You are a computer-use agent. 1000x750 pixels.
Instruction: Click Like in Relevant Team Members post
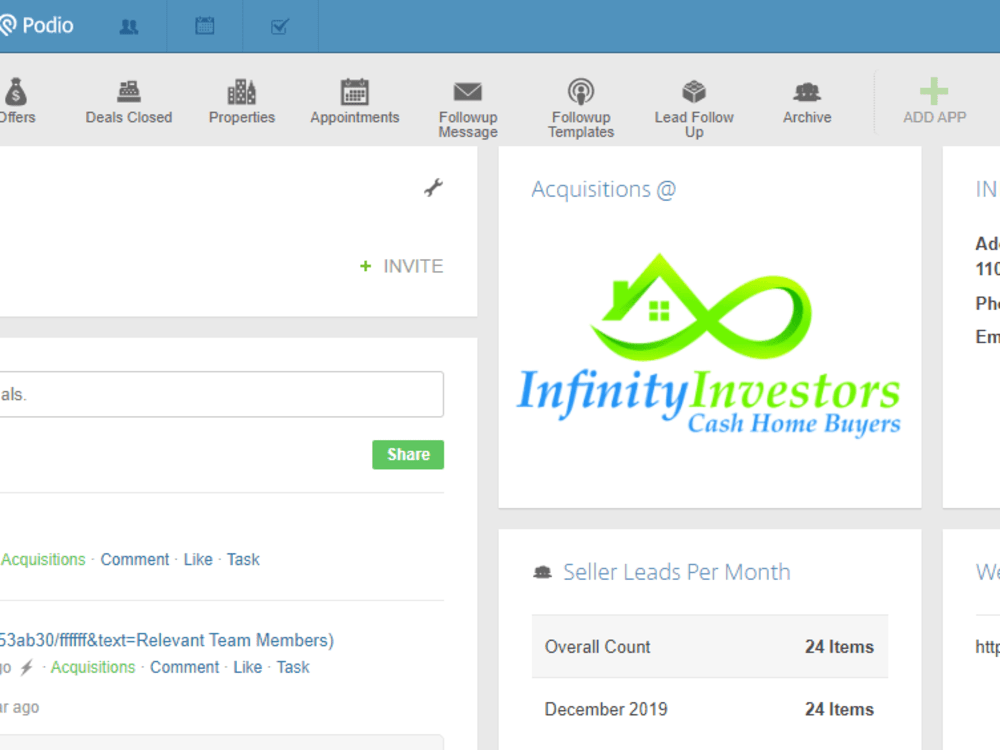(247, 667)
